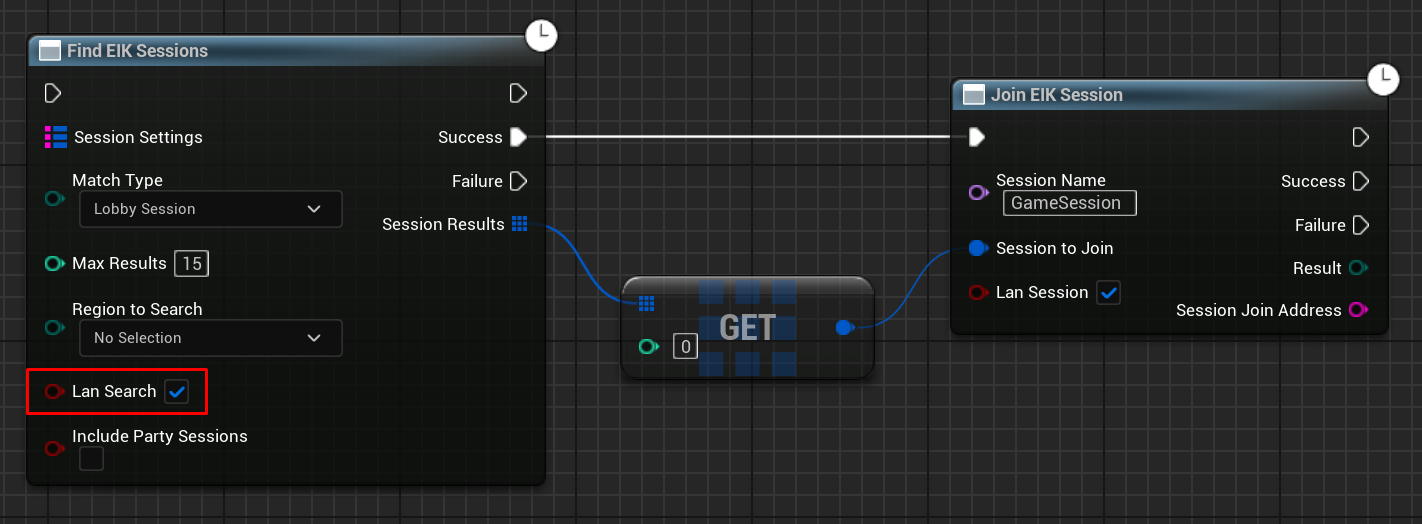This screenshot has height=524, width=1422.
Task: Click the latent clock icon on Join EIK Session
Action: pyautogui.click(x=1383, y=78)
